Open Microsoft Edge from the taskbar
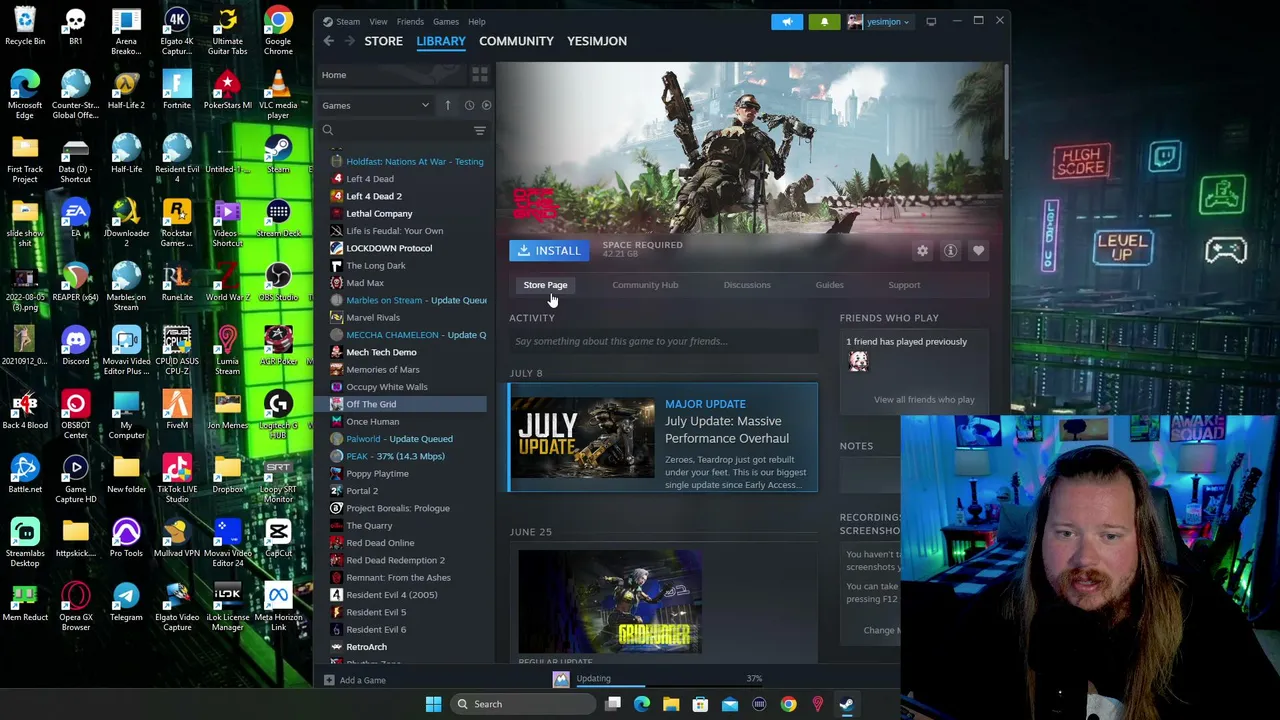The height and width of the screenshot is (720, 1280). 642,704
